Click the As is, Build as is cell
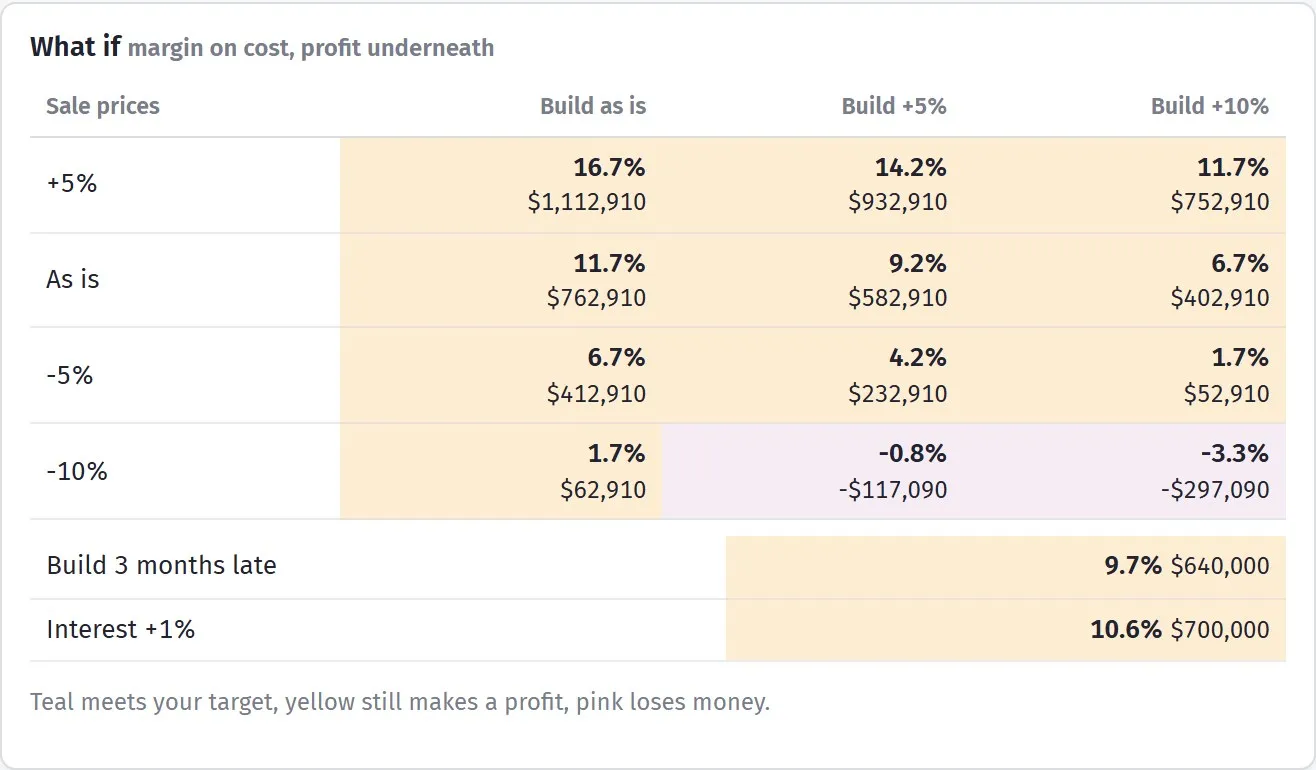Image resolution: width=1316 pixels, height=770 pixels. tap(501, 280)
